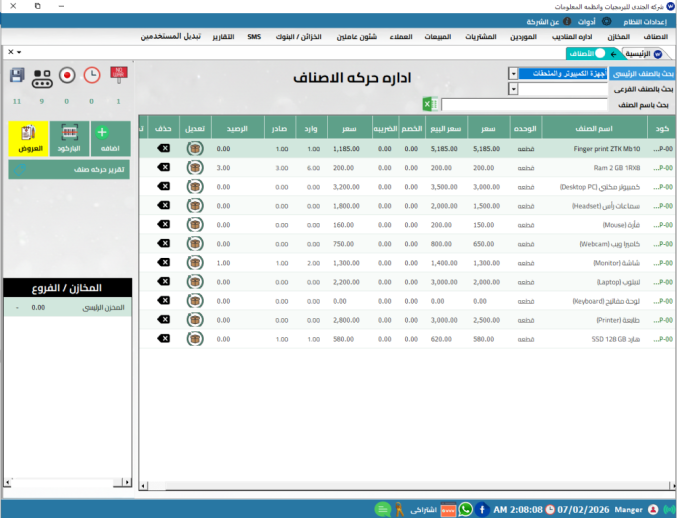Click the save floppy disk icon
Viewport: 677px width, 518px height.
16,75
